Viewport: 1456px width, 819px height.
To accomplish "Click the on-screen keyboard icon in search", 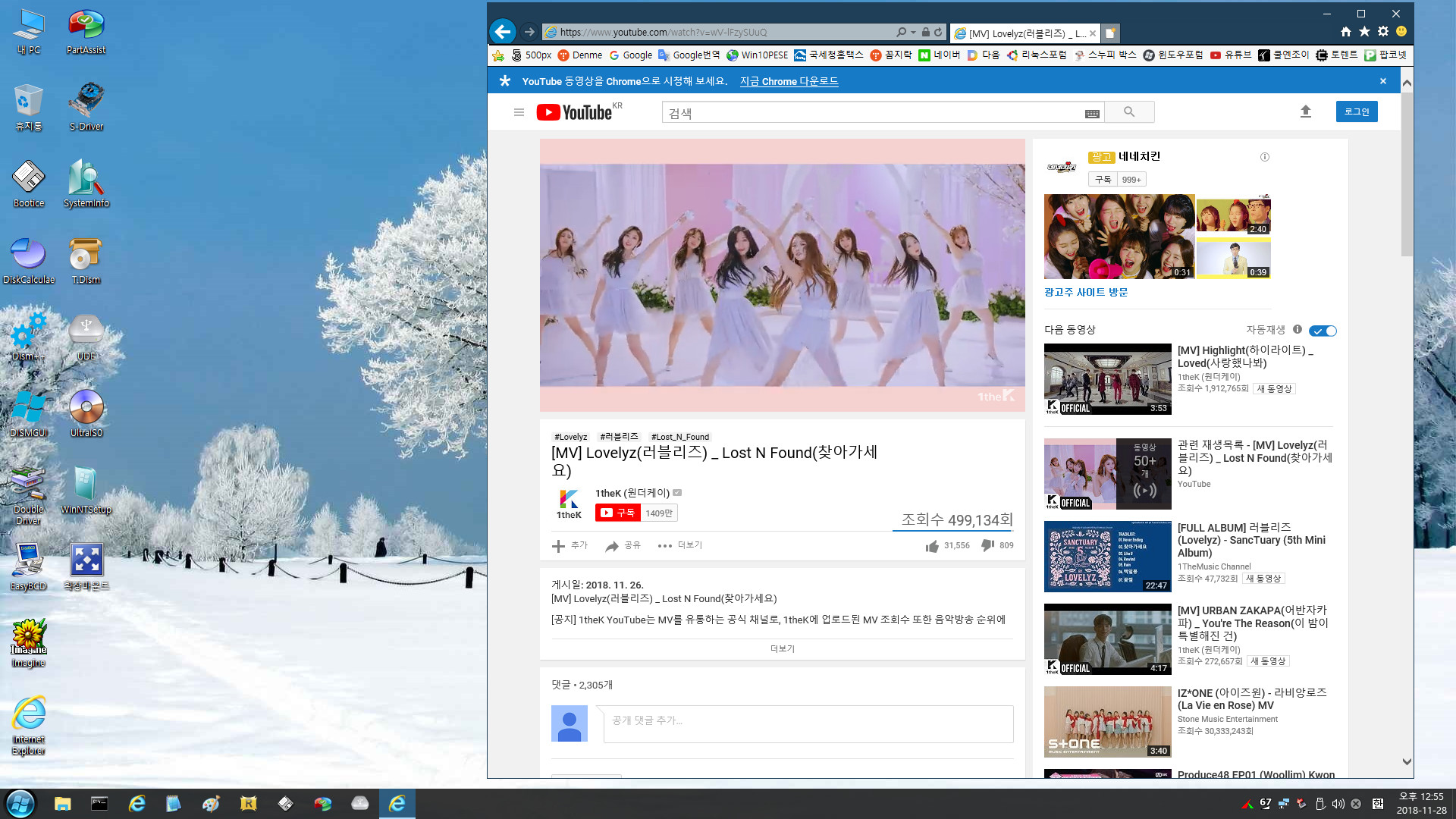I will (1092, 114).
